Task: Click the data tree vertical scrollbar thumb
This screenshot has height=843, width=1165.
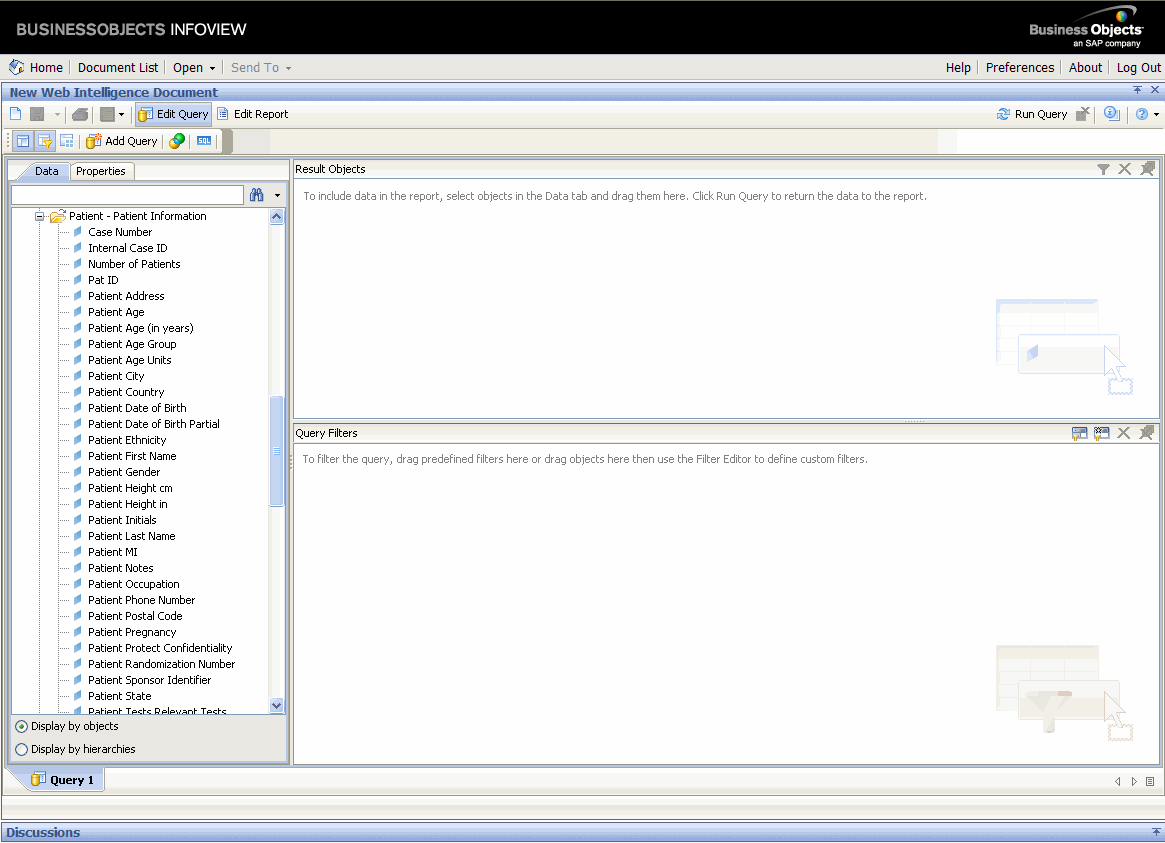Action: tap(276, 451)
